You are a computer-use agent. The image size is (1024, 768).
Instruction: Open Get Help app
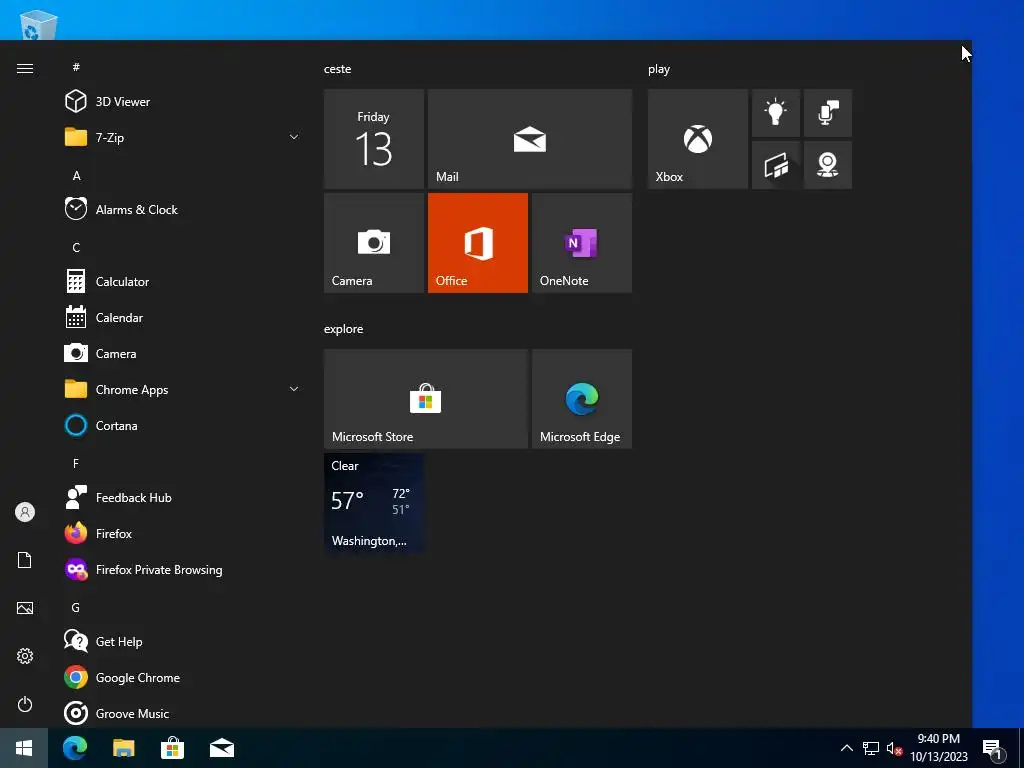(x=182, y=641)
